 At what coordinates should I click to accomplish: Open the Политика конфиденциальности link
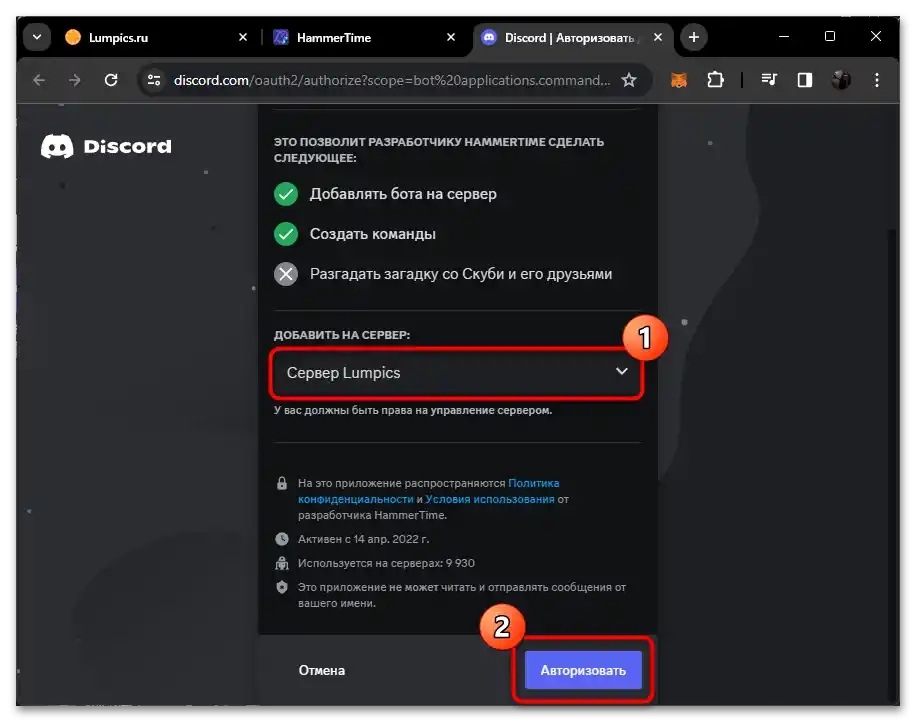click(x=429, y=491)
